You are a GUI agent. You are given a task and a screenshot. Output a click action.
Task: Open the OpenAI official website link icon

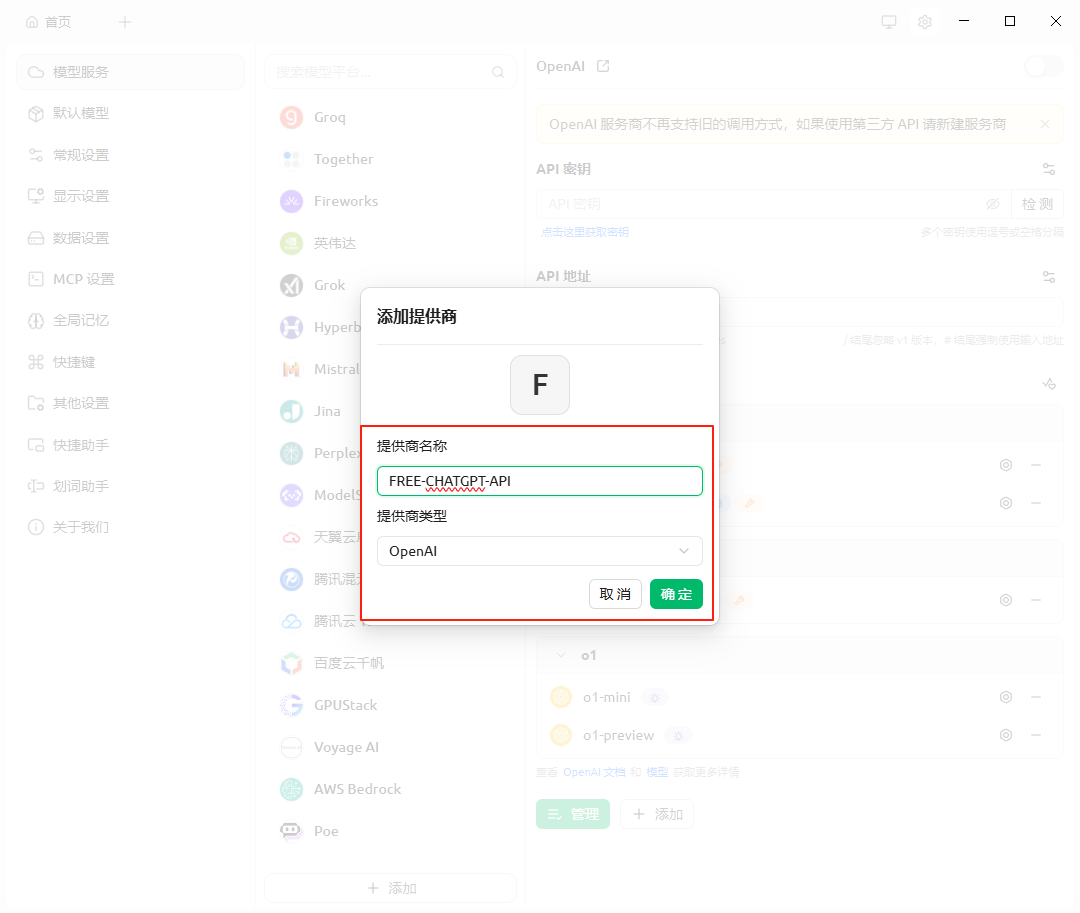coord(603,66)
